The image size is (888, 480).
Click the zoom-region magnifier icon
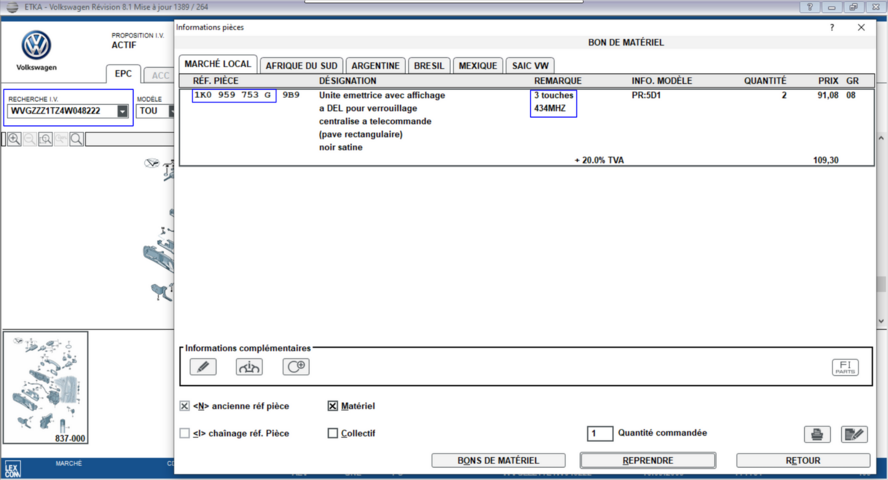(x=45, y=139)
